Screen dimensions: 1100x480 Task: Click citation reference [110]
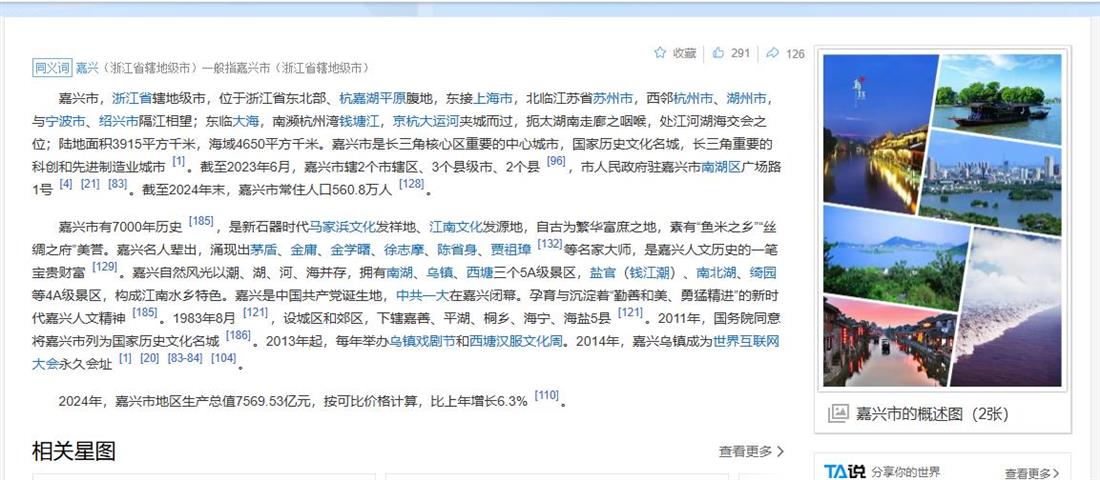pyautogui.click(x=546, y=396)
